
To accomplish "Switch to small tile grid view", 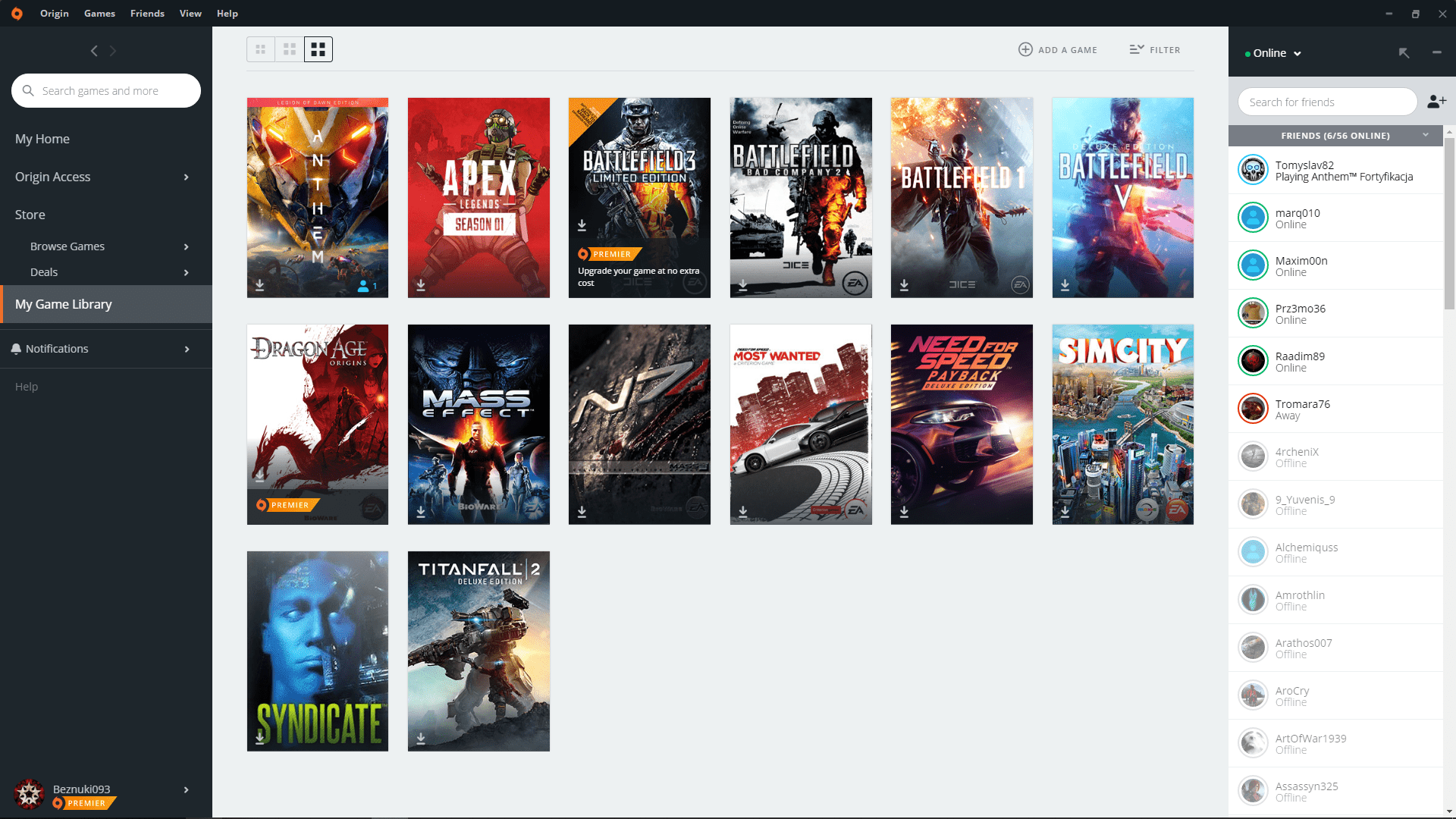I will (261, 49).
